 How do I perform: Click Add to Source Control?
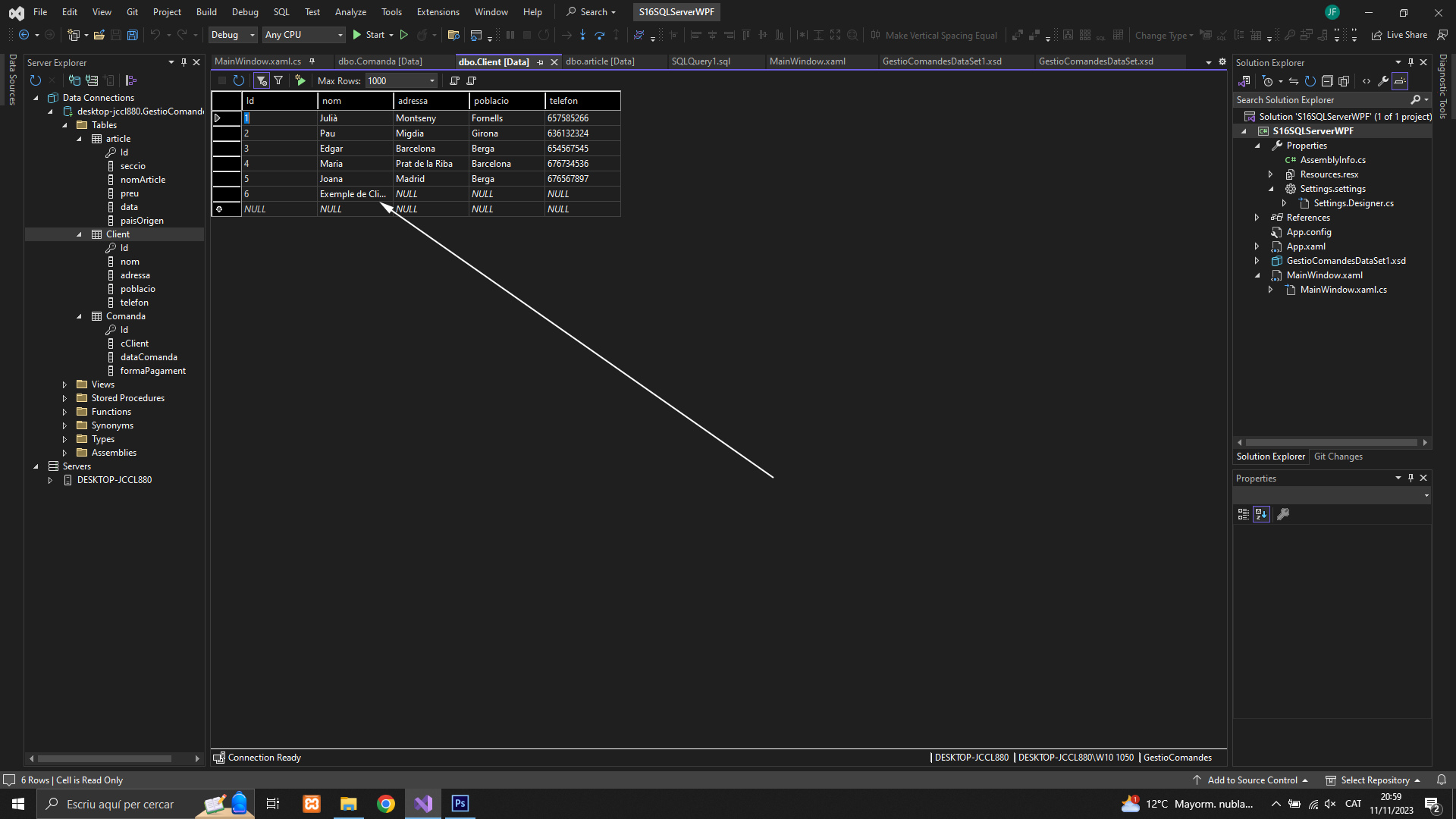1253,780
